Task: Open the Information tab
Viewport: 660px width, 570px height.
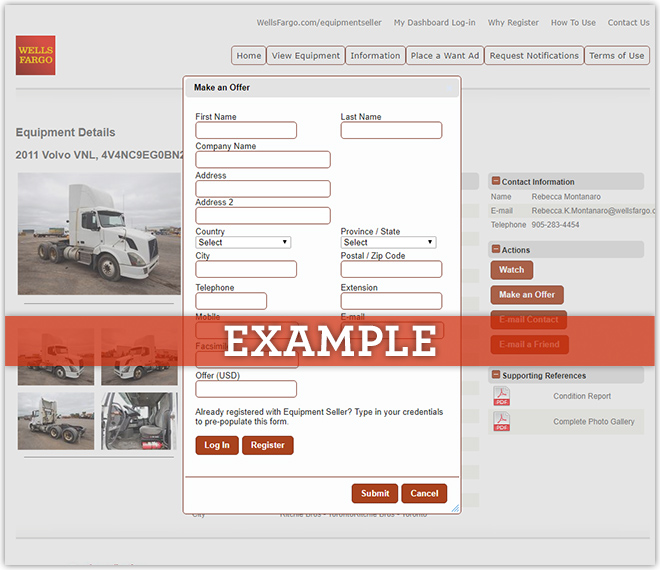Action: 375,56
